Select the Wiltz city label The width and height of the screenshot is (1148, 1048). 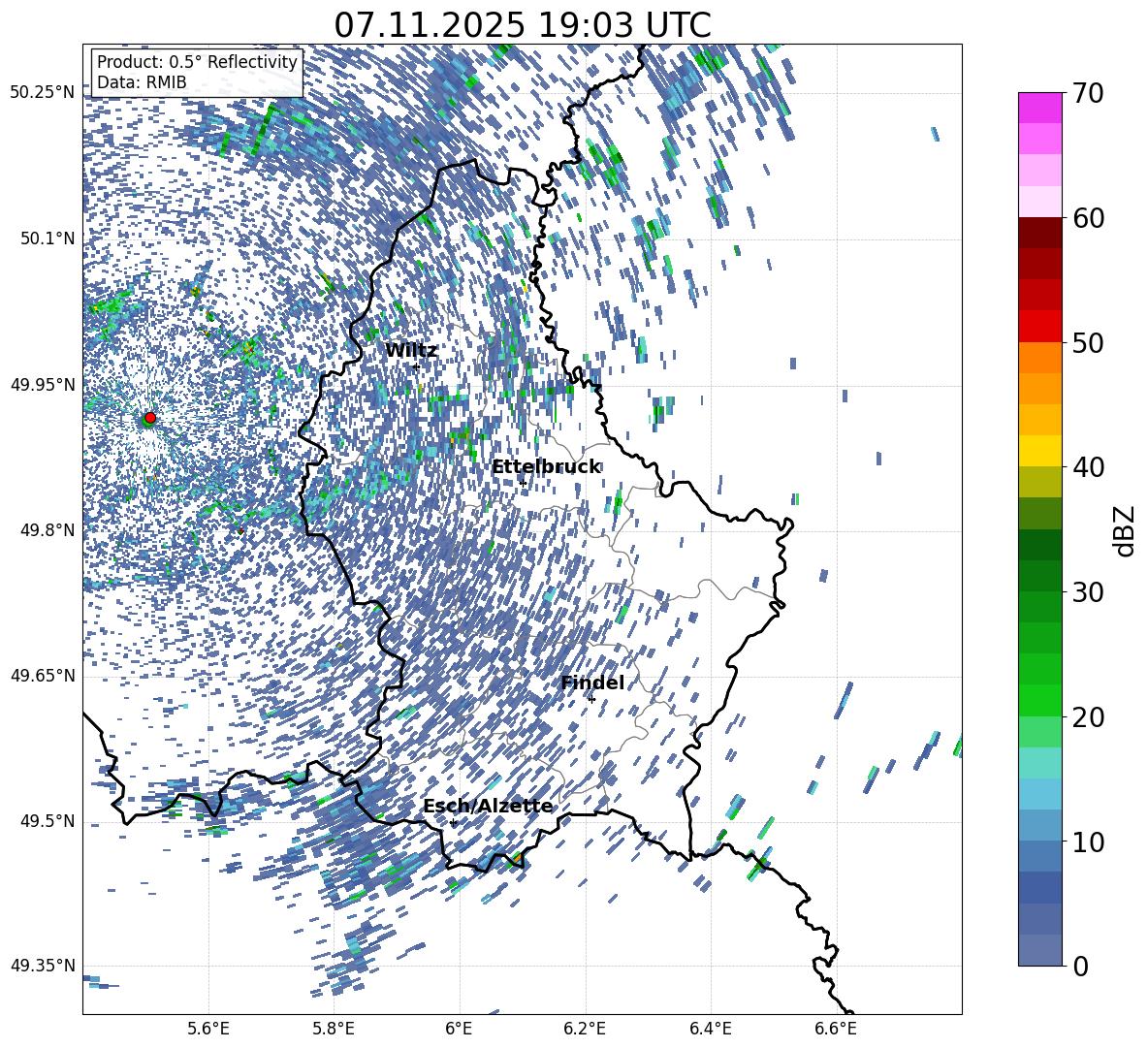(411, 351)
